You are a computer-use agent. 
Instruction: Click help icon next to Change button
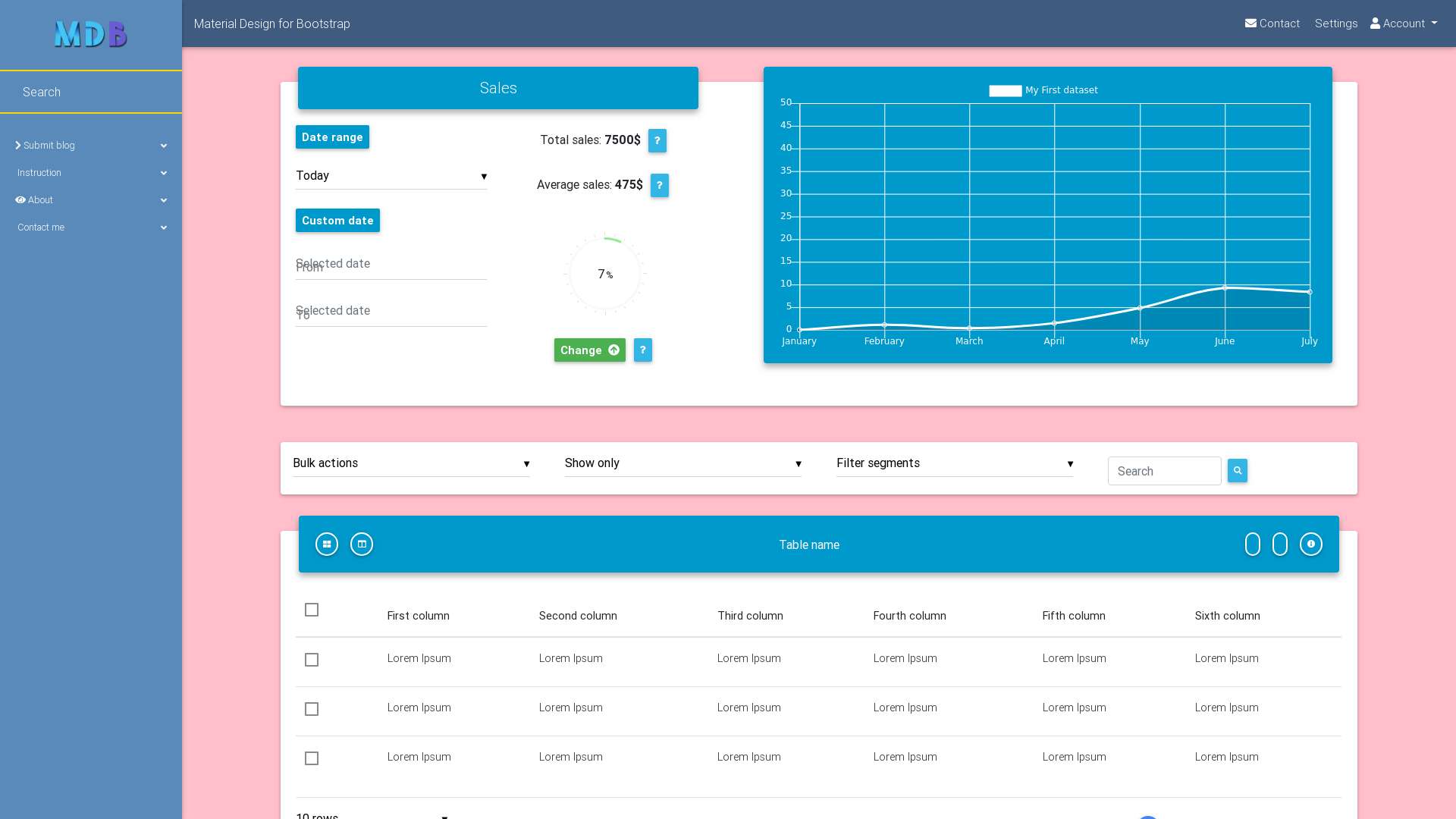pos(643,350)
